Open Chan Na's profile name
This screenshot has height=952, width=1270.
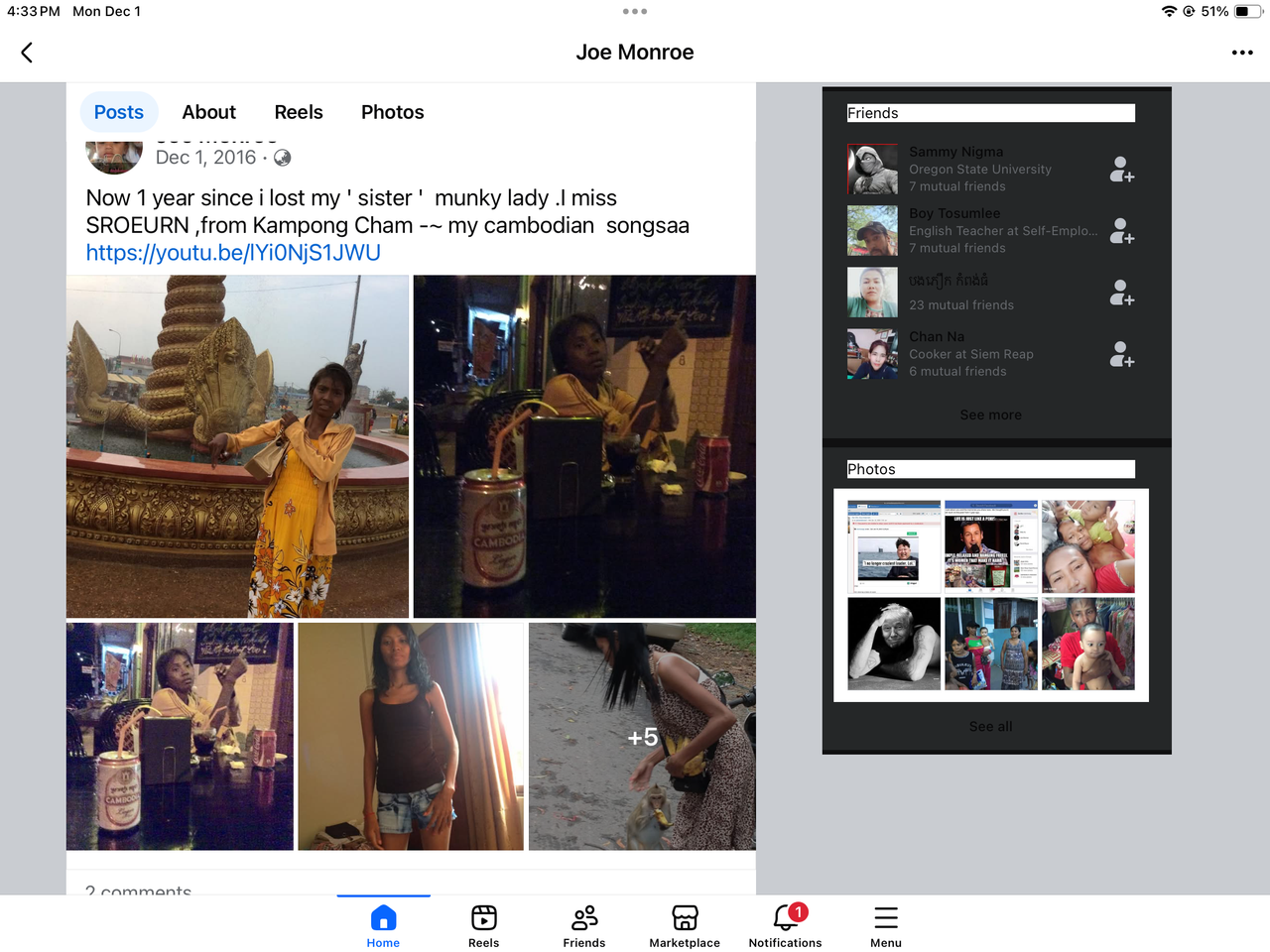(x=937, y=336)
